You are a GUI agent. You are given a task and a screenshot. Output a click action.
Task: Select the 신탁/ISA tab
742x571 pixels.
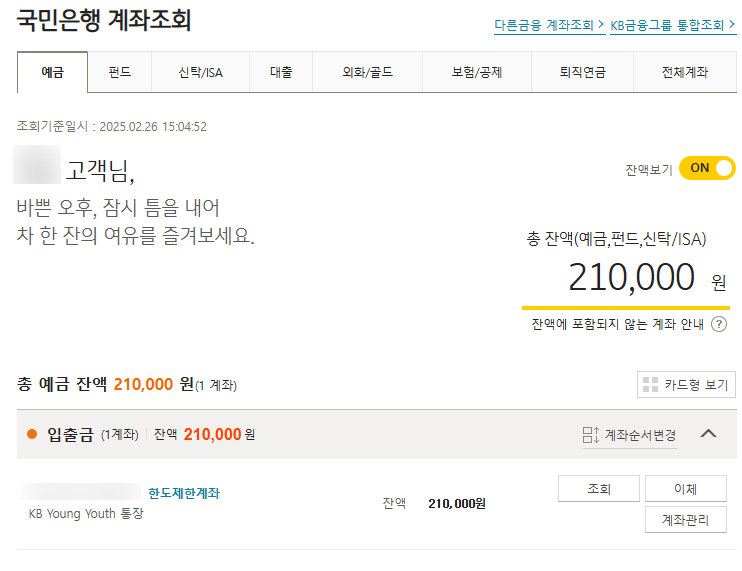(200, 72)
